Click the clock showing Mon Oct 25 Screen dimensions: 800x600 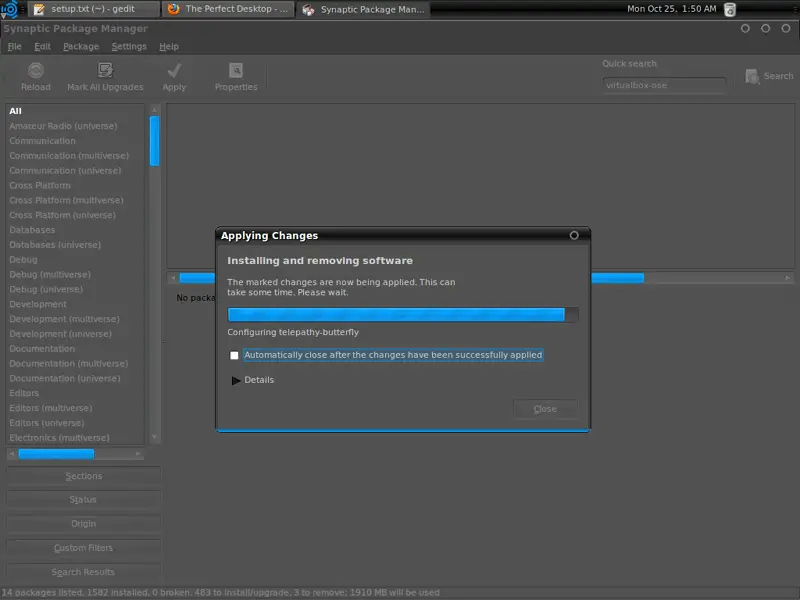(671, 9)
